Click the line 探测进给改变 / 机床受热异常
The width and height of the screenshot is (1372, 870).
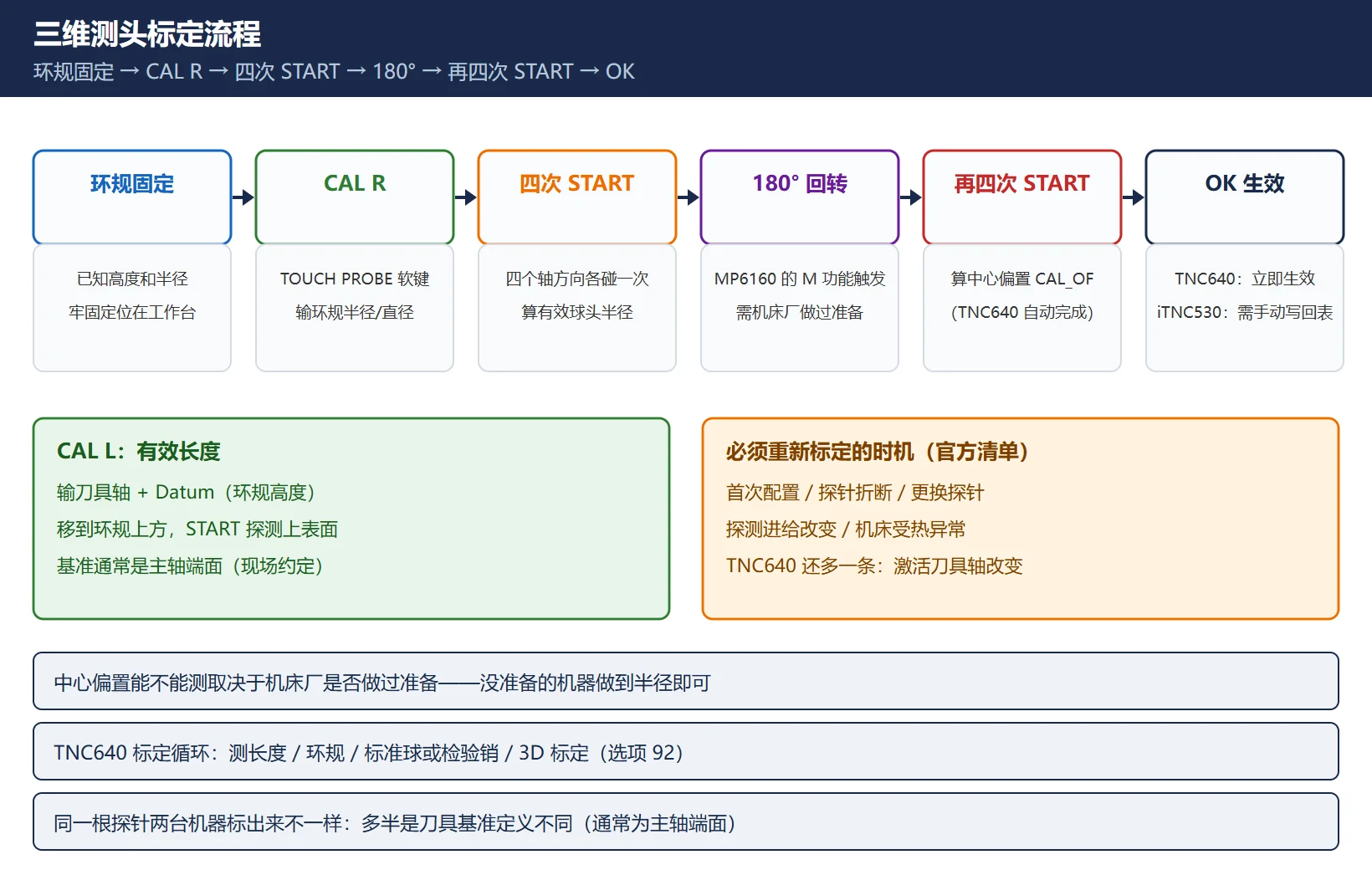[x=846, y=530]
